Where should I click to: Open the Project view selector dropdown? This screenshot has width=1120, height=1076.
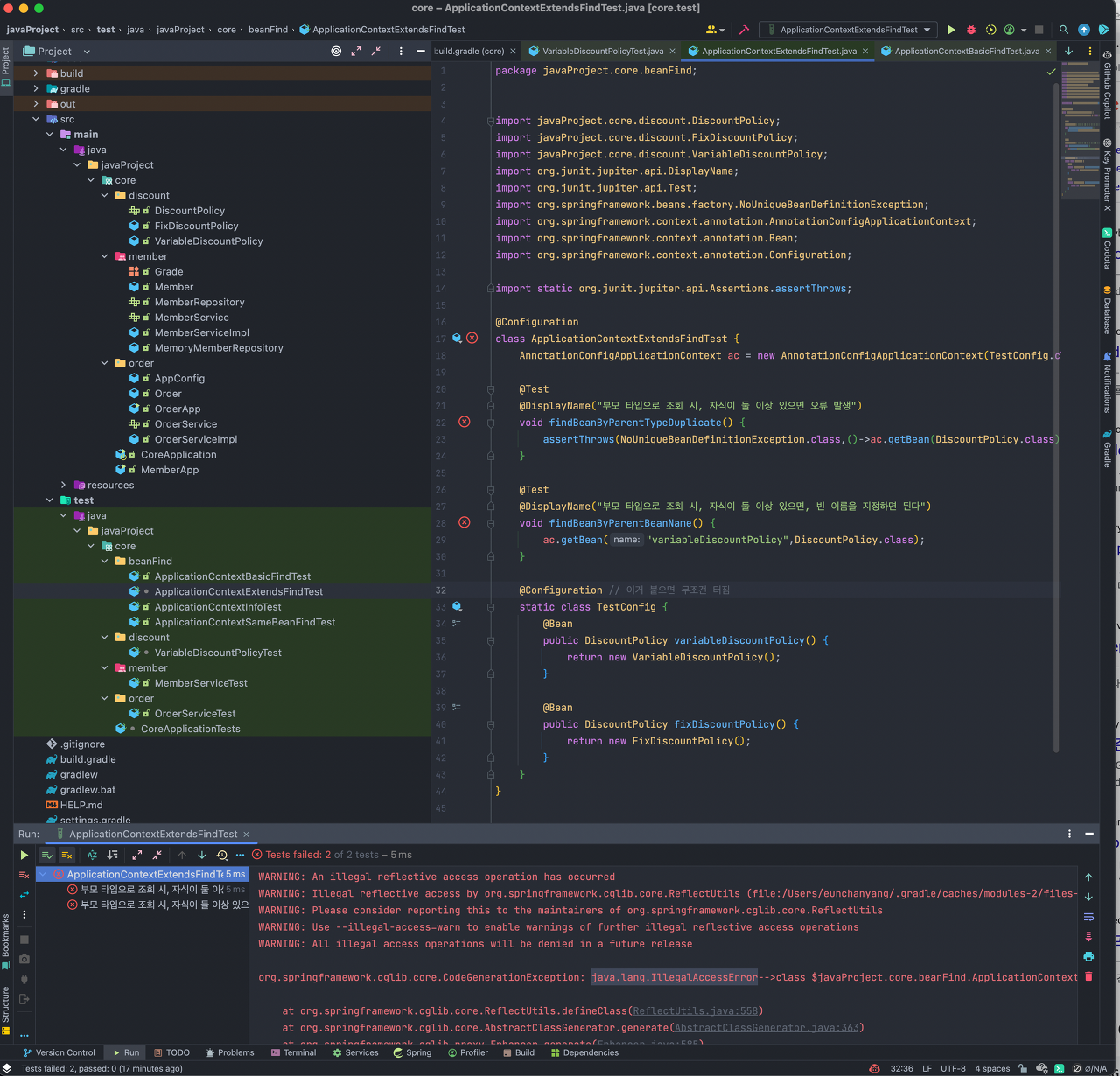click(x=57, y=52)
